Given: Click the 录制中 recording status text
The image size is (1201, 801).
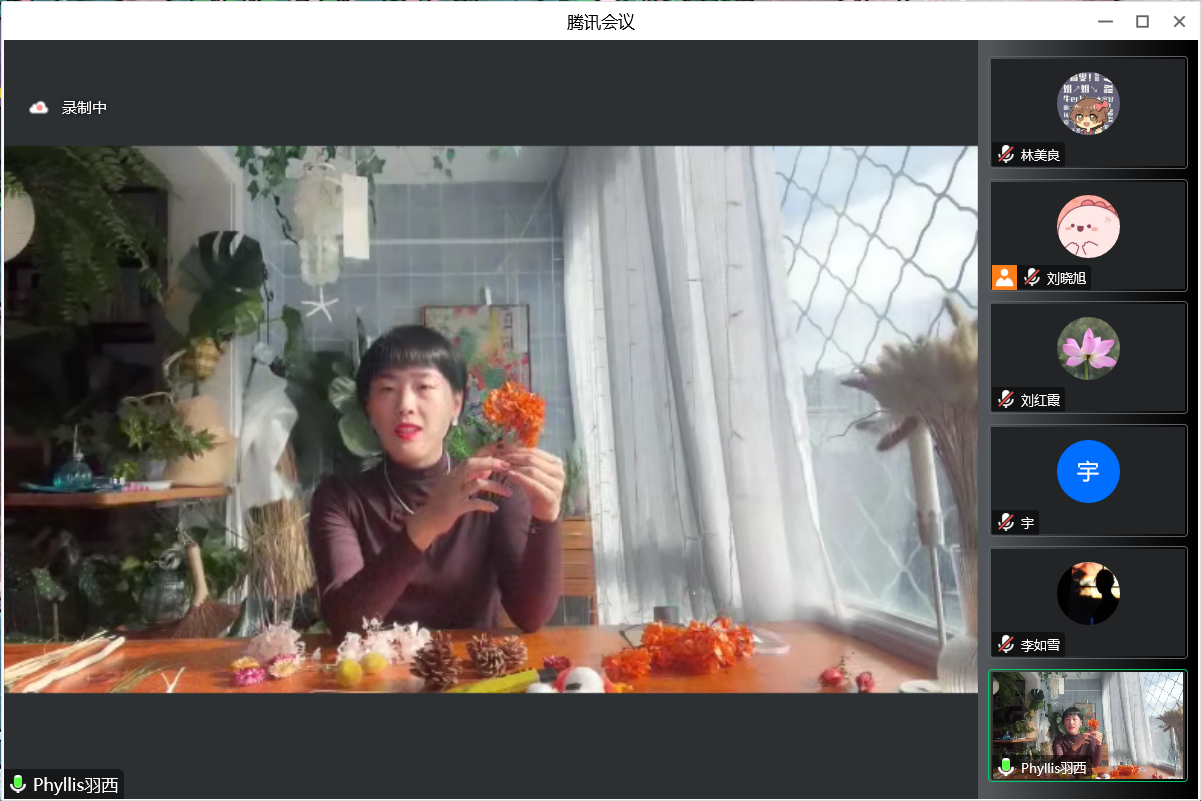Looking at the screenshot, I should [84, 108].
